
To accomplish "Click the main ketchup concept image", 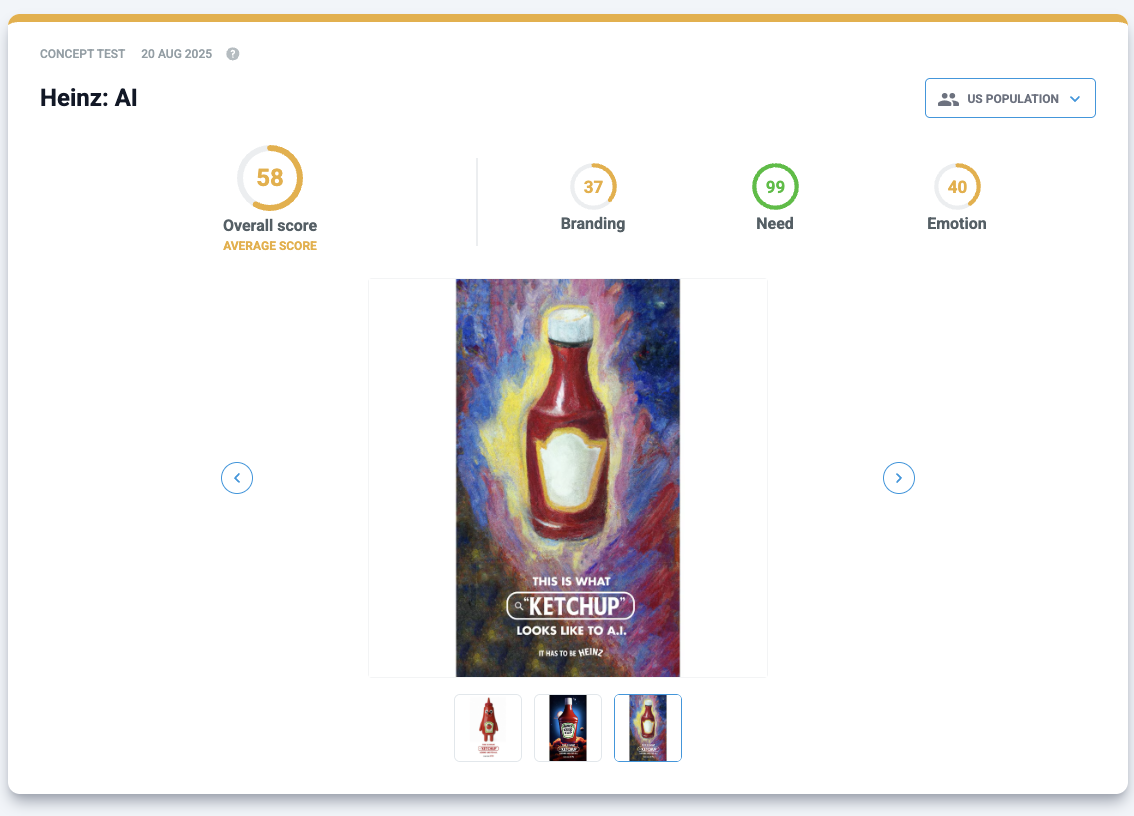I will pyautogui.click(x=568, y=478).
